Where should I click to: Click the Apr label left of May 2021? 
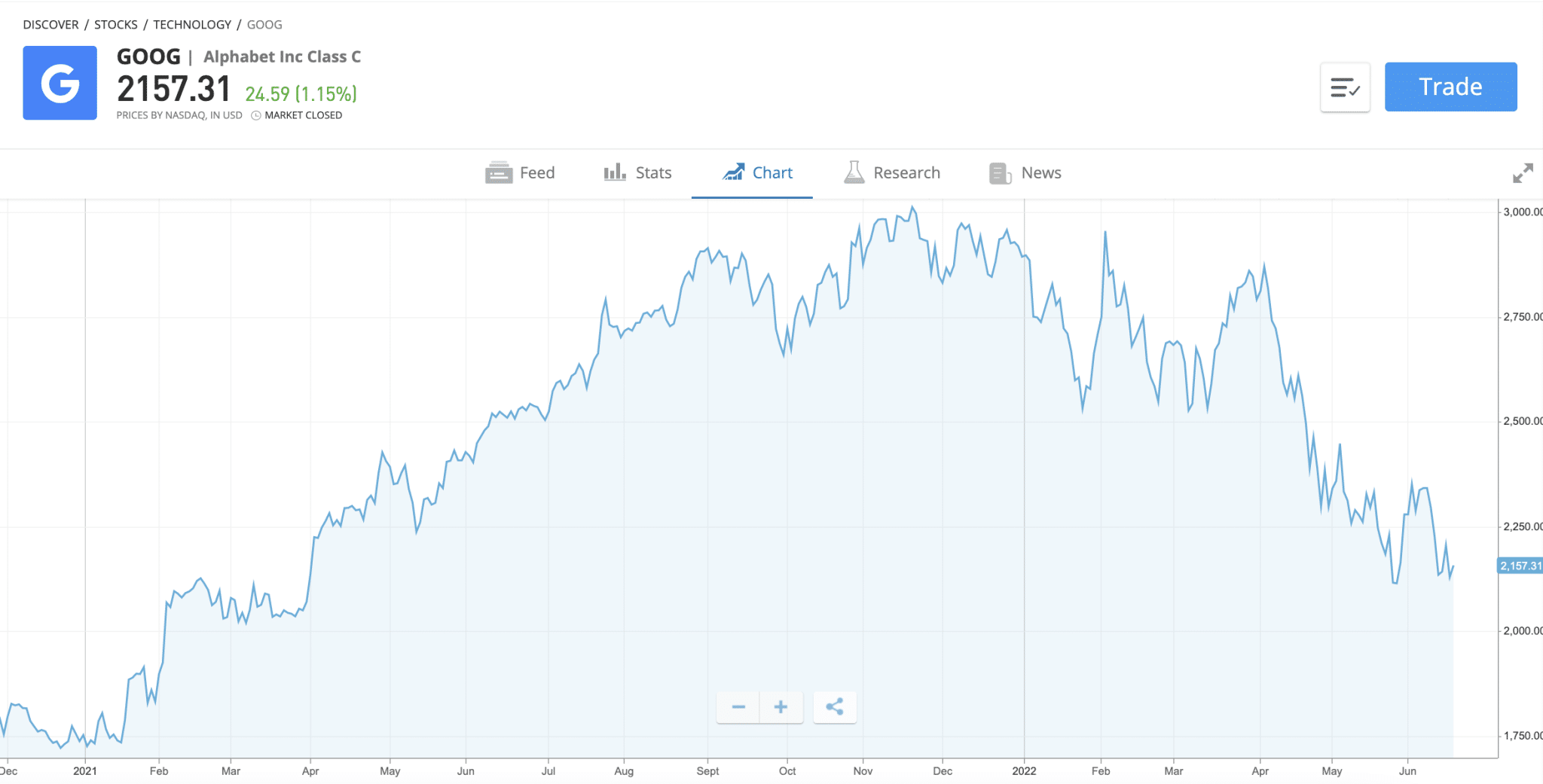point(310,771)
